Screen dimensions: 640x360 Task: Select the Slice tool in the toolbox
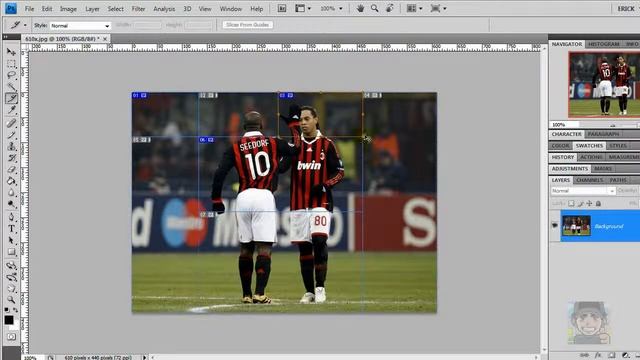[x=11, y=98]
